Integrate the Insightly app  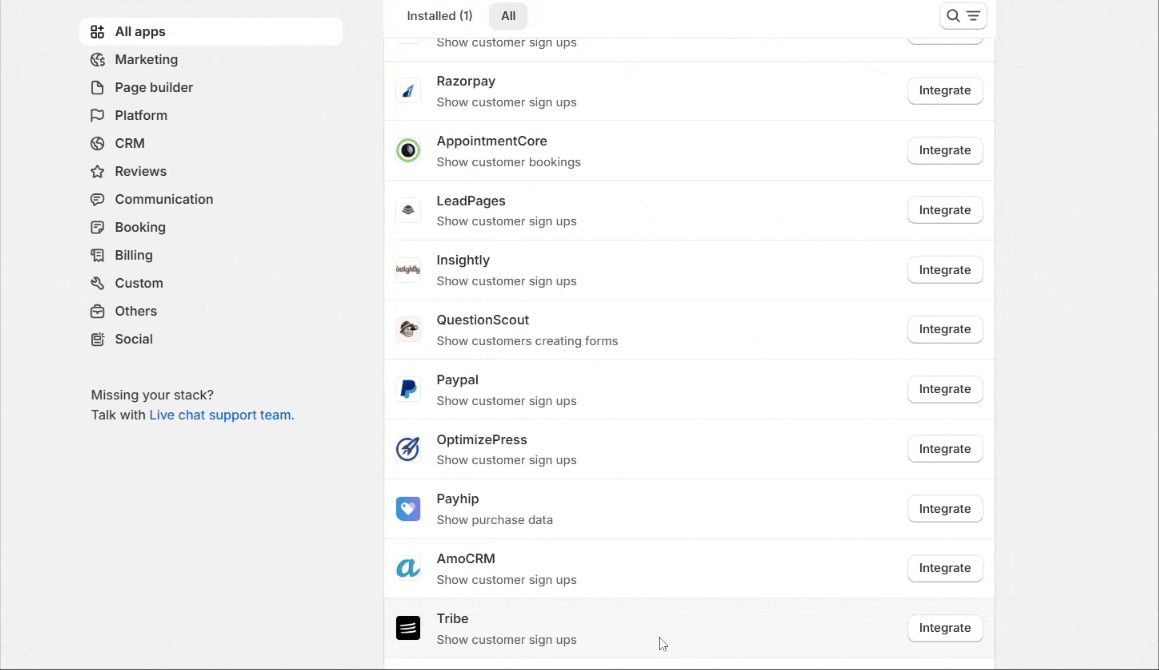945,270
